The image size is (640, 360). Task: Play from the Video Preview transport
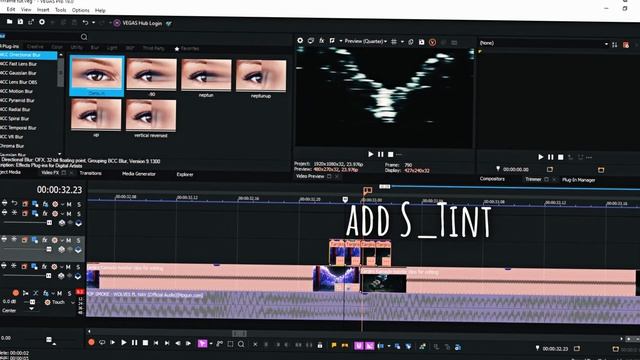point(371,154)
